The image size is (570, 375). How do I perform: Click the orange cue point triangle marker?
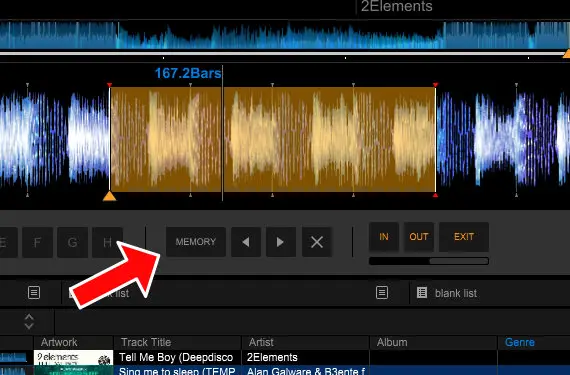(x=109, y=196)
